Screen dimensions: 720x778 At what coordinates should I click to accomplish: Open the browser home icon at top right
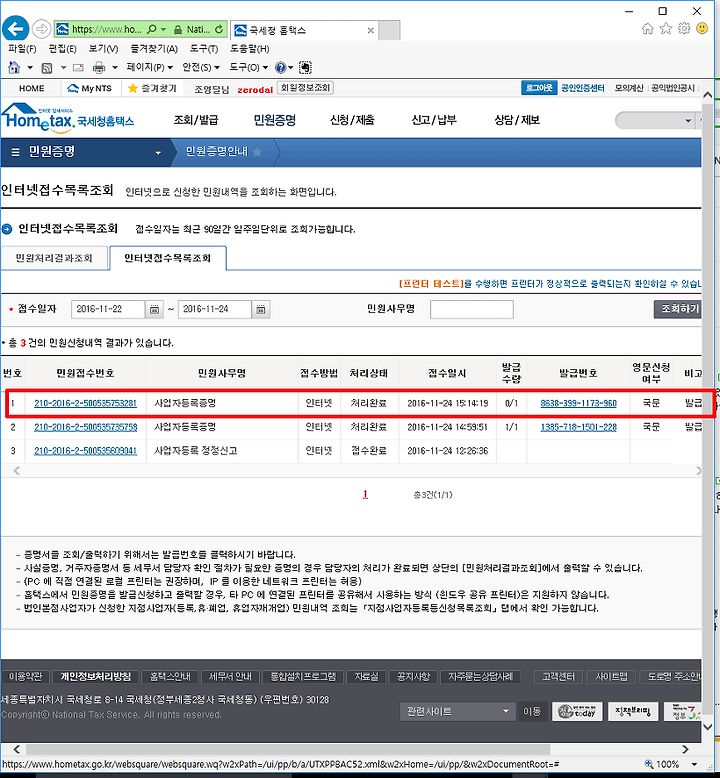pyautogui.click(x=648, y=28)
